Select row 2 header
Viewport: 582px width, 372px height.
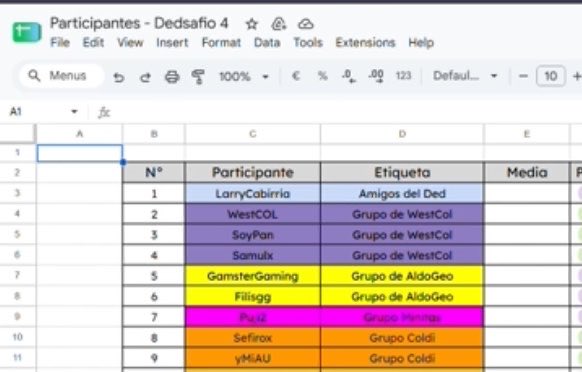(x=17, y=173)
